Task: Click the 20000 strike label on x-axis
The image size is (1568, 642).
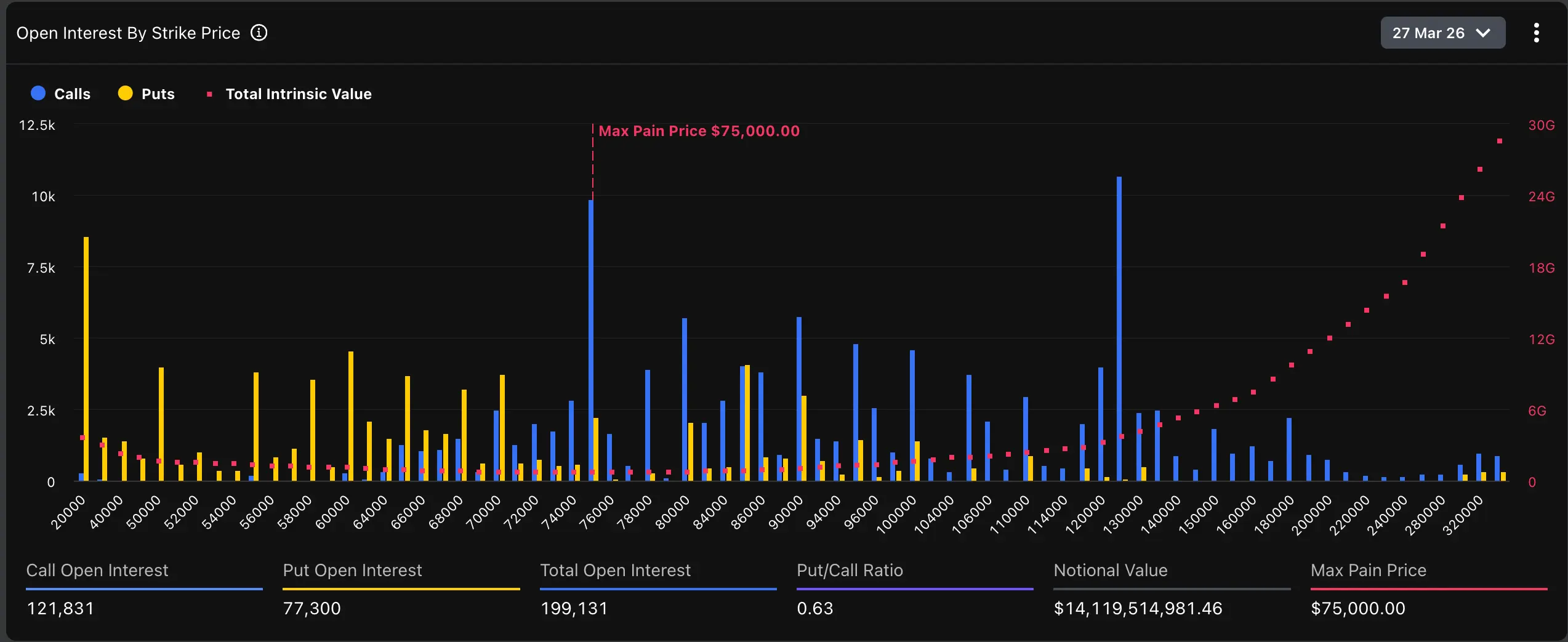Action: click(68, 512)
